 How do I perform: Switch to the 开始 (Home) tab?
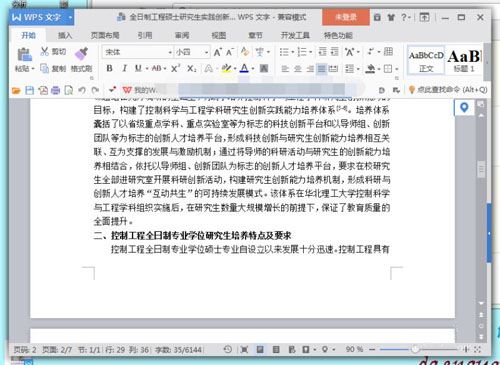(x=28, y=35)
